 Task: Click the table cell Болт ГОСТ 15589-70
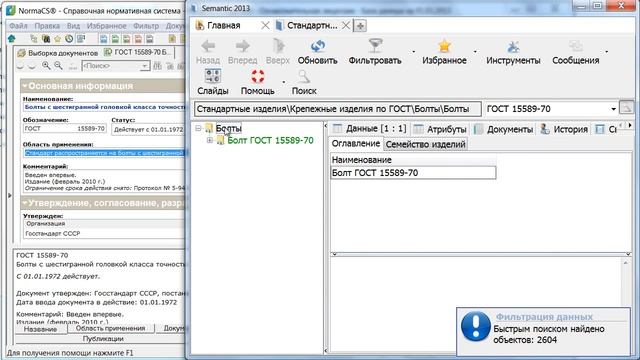point(413,173)
